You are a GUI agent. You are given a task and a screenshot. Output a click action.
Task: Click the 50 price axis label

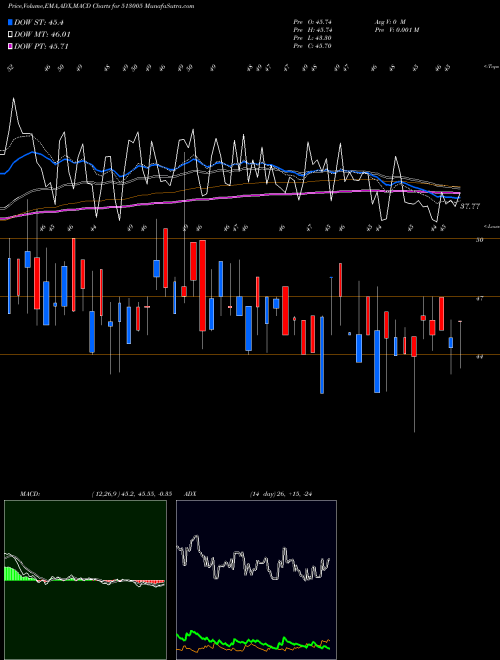479,240
